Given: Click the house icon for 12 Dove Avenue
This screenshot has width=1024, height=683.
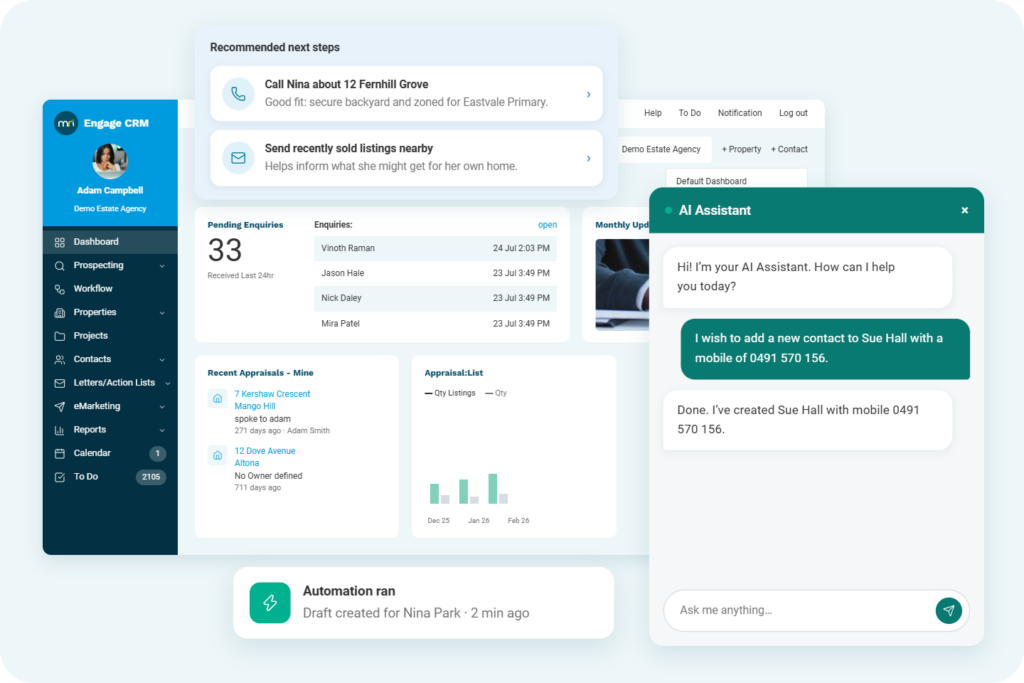Looking at the screenshot, I should coord(217,455).
